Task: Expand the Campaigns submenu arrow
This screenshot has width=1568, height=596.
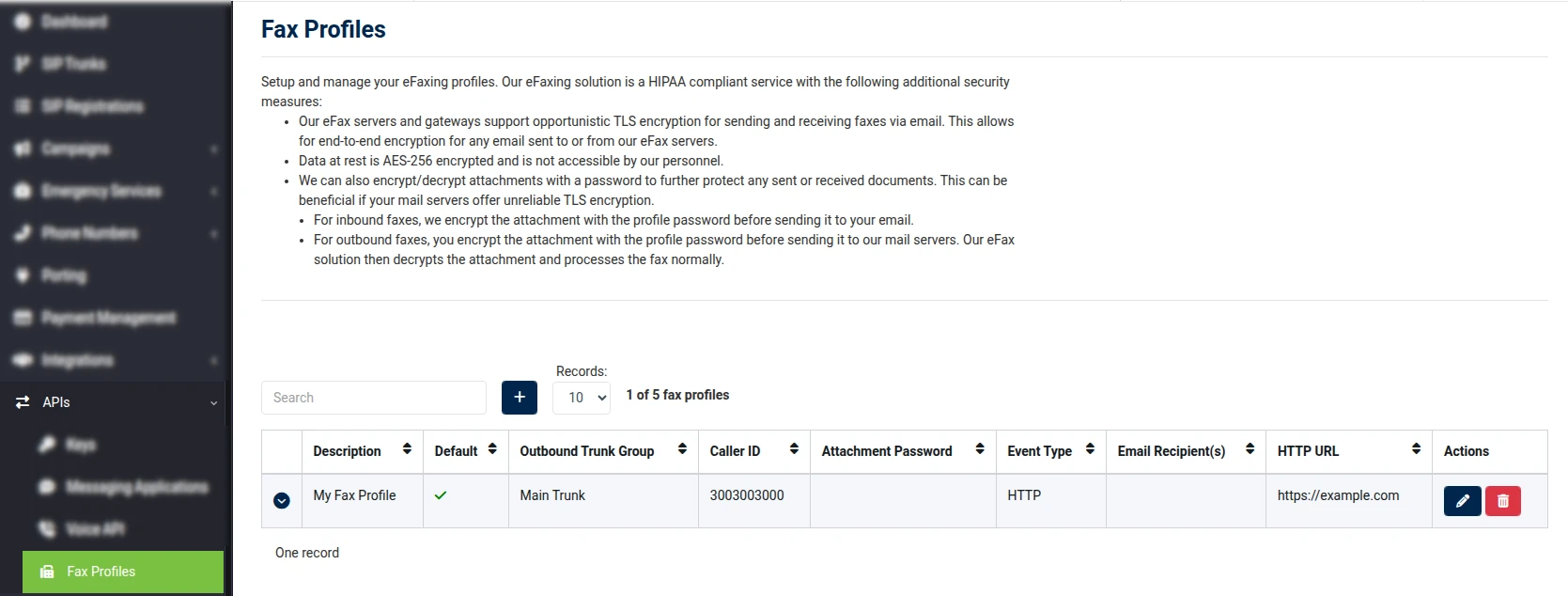Action: click(x=214, y=149)
